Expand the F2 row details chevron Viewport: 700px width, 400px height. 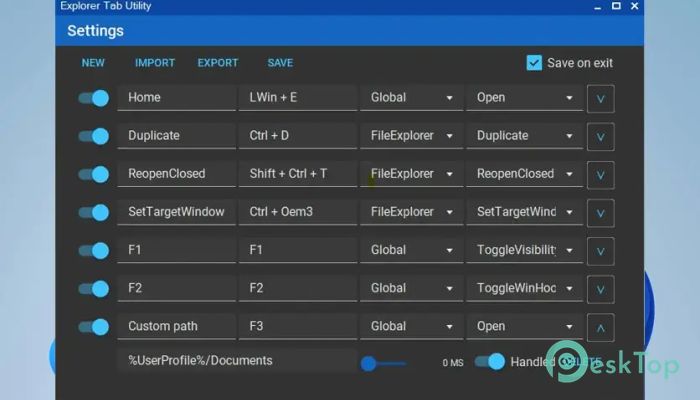pyautogui.click(x=600, y=289)
